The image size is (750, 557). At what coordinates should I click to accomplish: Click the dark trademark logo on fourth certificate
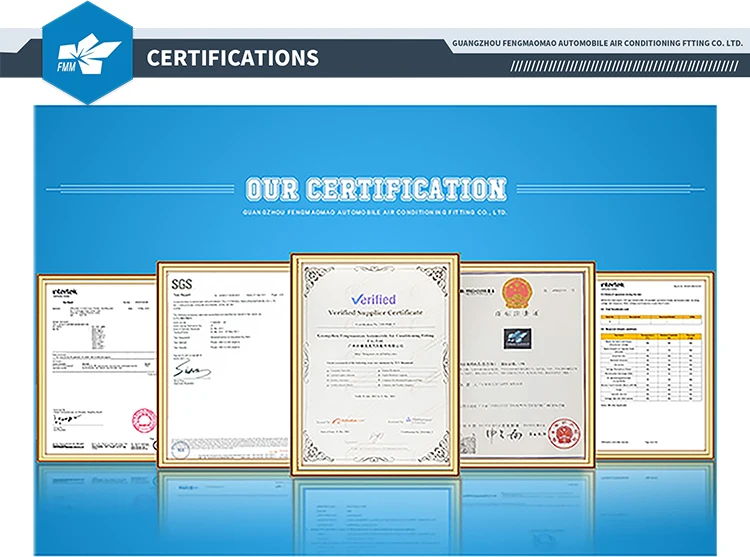tap(517, 338)
